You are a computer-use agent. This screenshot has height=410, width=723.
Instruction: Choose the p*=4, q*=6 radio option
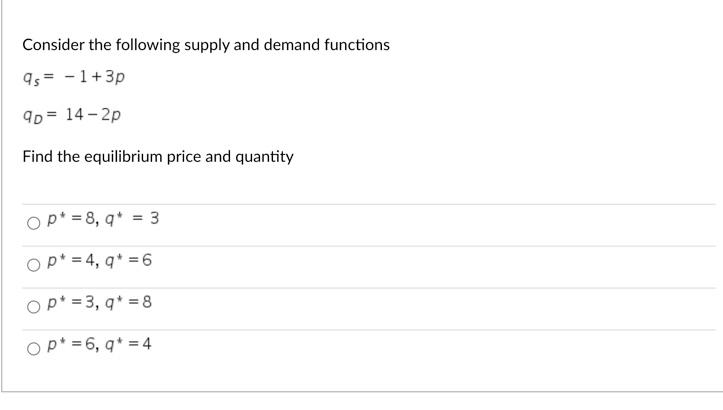33,265
